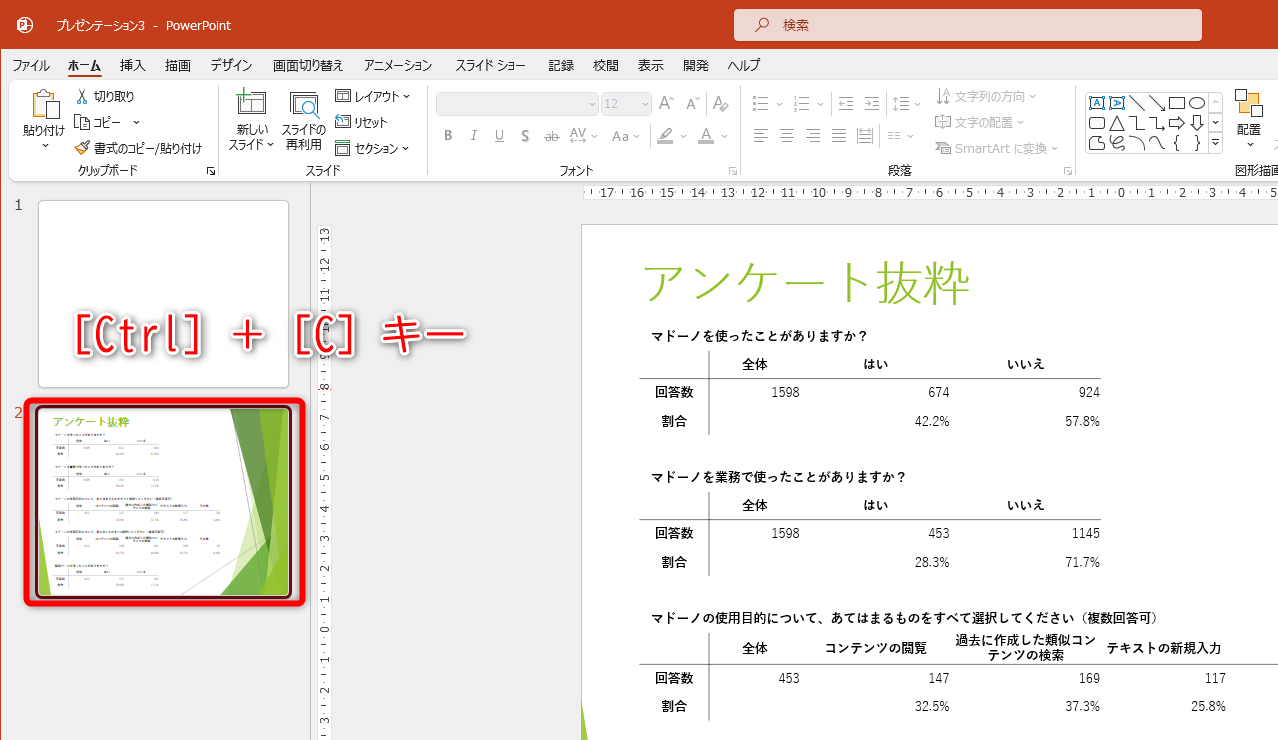The height and width of the screenshot is (740, 1278).
Task: Select the bold formatting icon
Action: pyautogui.click(x=447, y=136)
